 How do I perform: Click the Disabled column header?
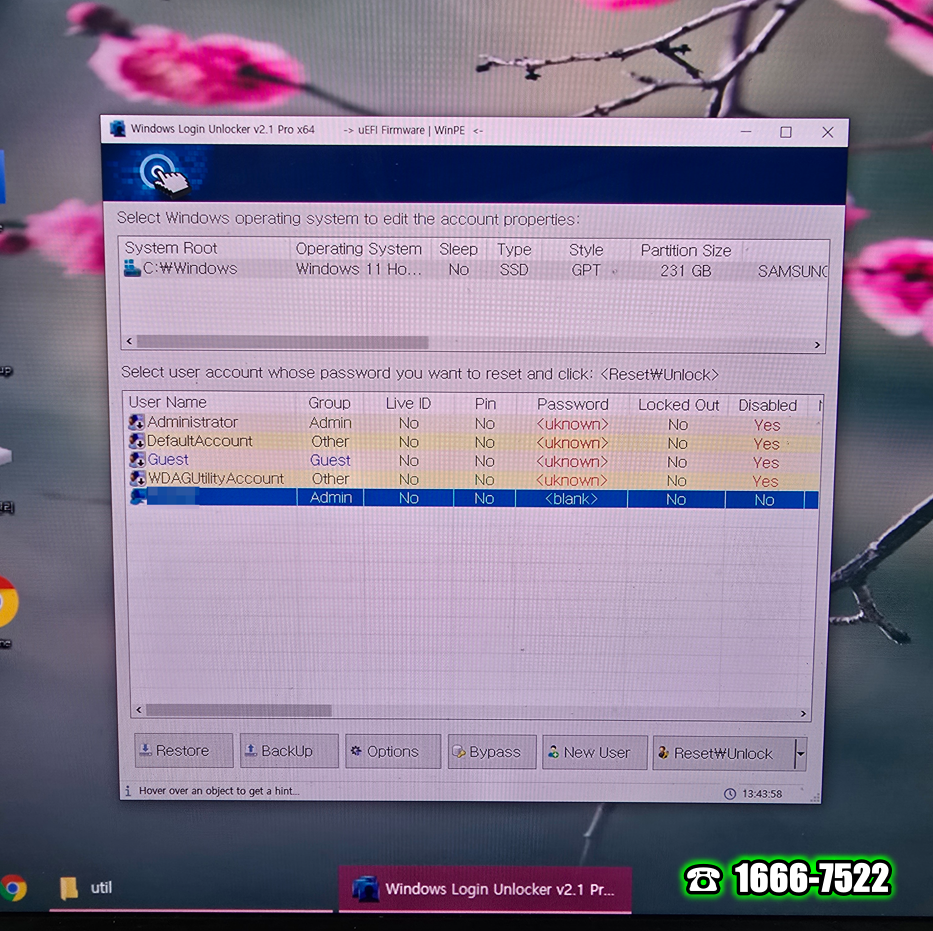tap(768, 406)
